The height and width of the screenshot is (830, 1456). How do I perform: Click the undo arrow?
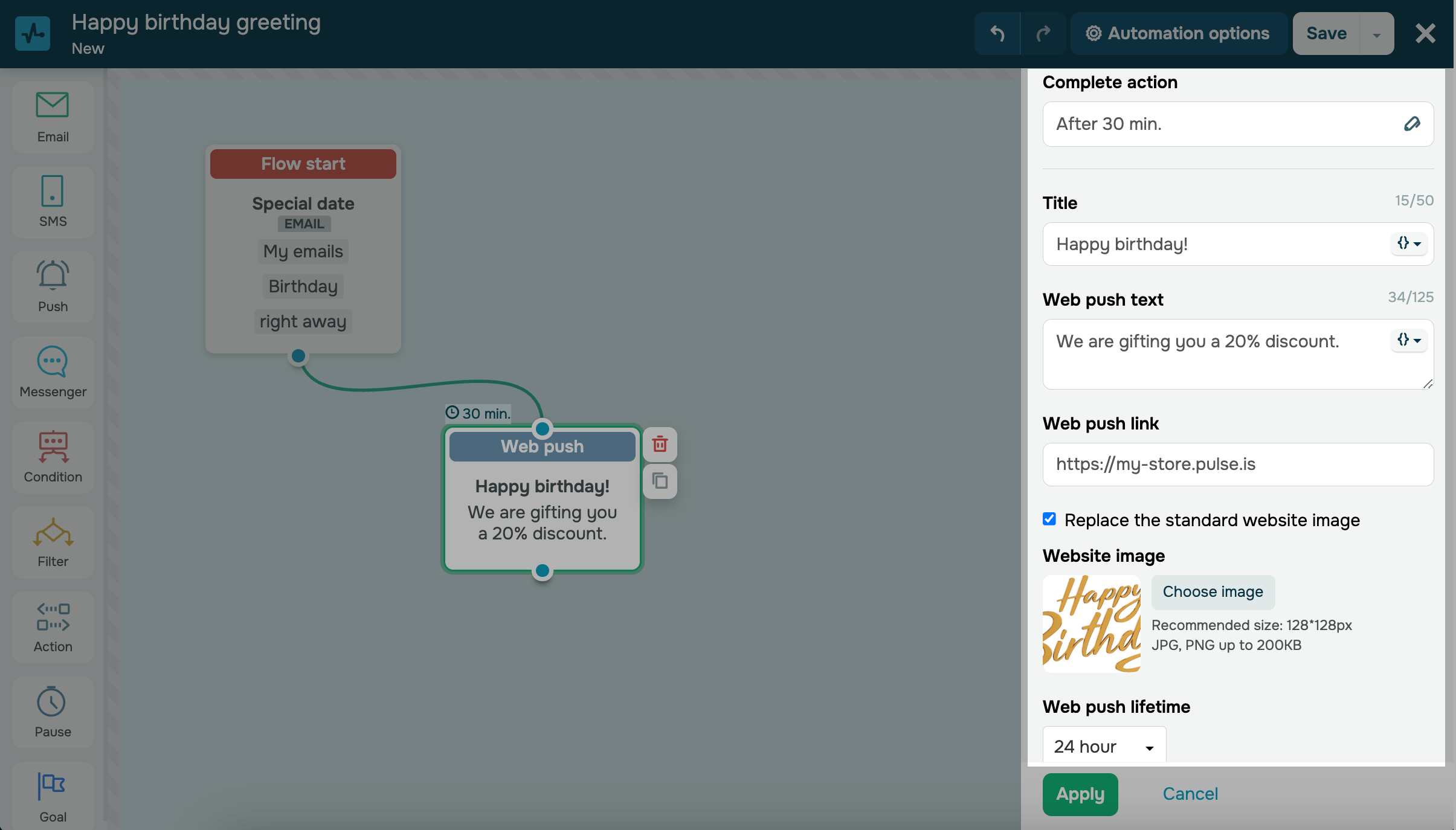[997, 33]
